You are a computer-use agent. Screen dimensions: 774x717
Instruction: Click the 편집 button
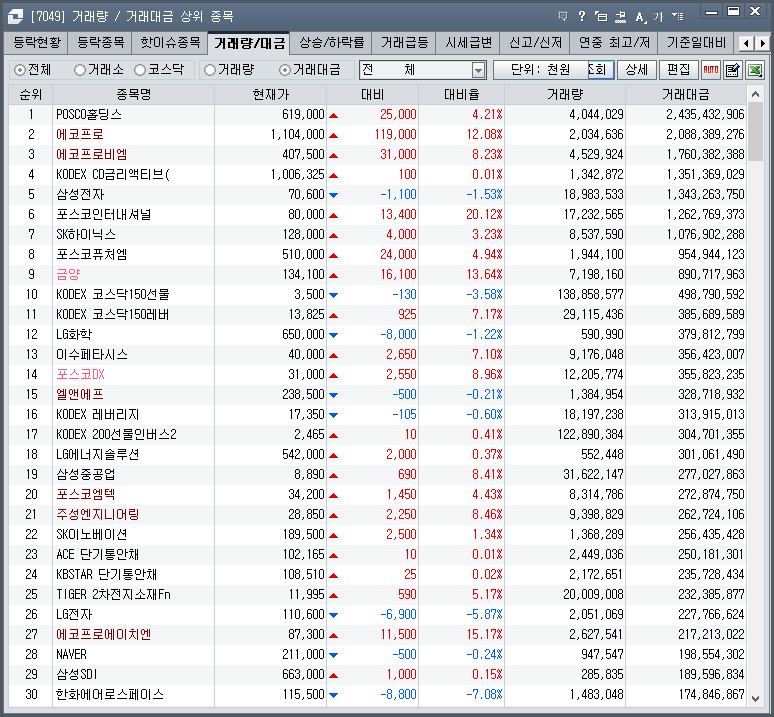679,70
